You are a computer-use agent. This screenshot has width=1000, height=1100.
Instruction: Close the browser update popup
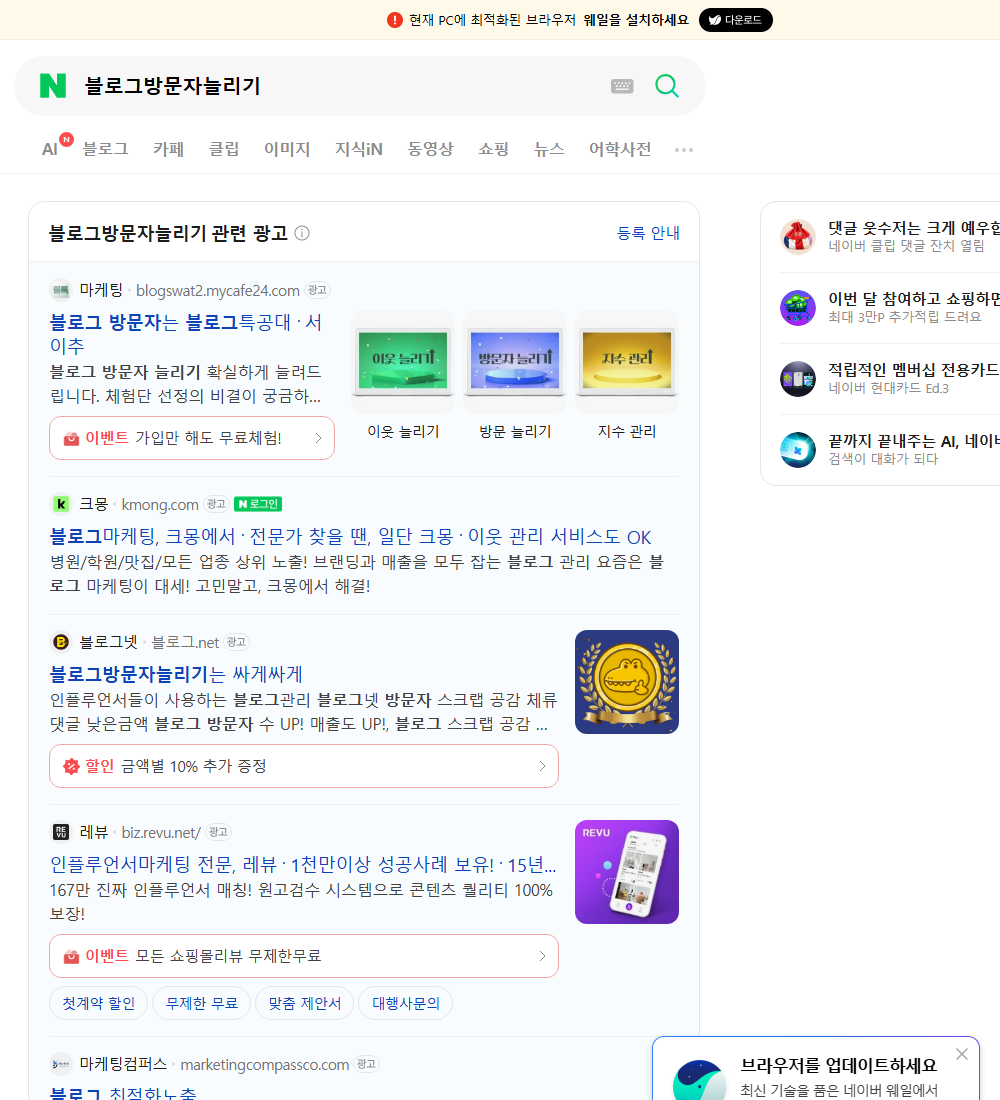961,1054
